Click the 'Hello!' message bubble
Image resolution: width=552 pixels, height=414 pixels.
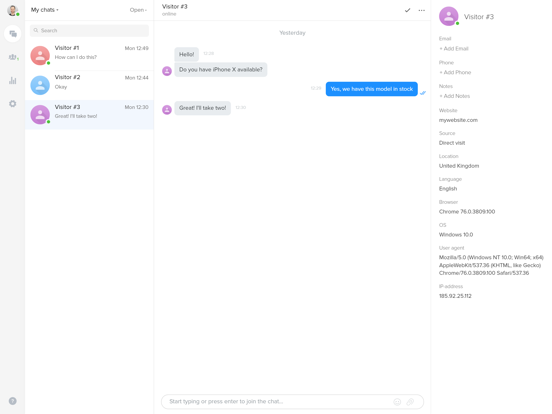pyautogui.click(x=187, y=54)
